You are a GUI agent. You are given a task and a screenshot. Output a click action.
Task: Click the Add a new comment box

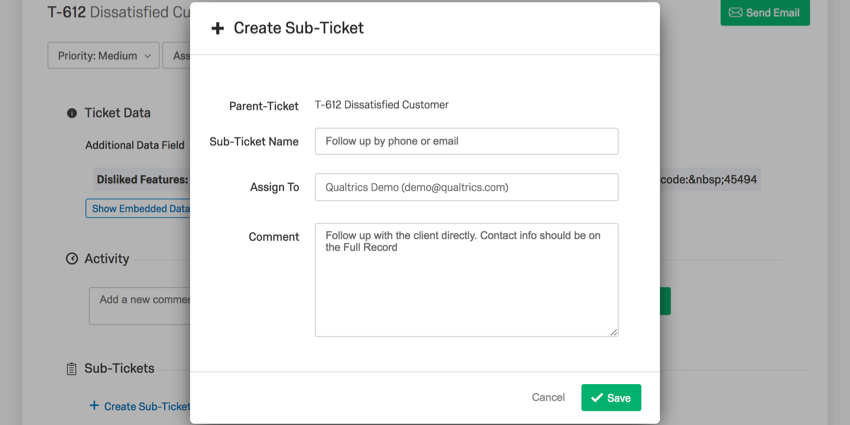click(x=139, y=306)
